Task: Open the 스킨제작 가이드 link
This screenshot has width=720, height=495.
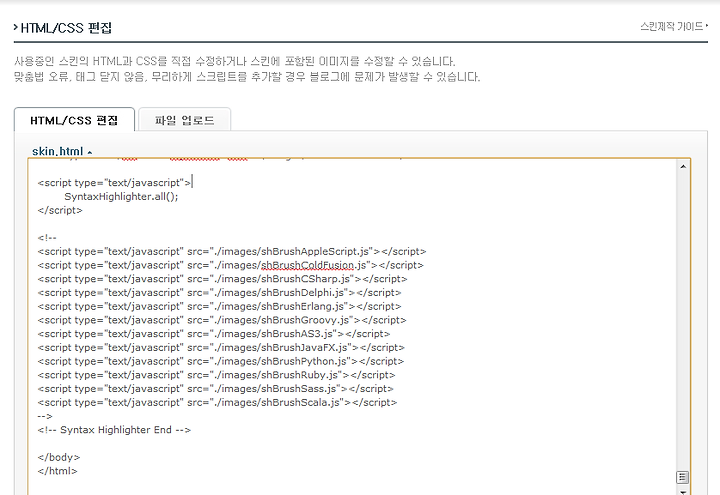Action: click(674, 27)
